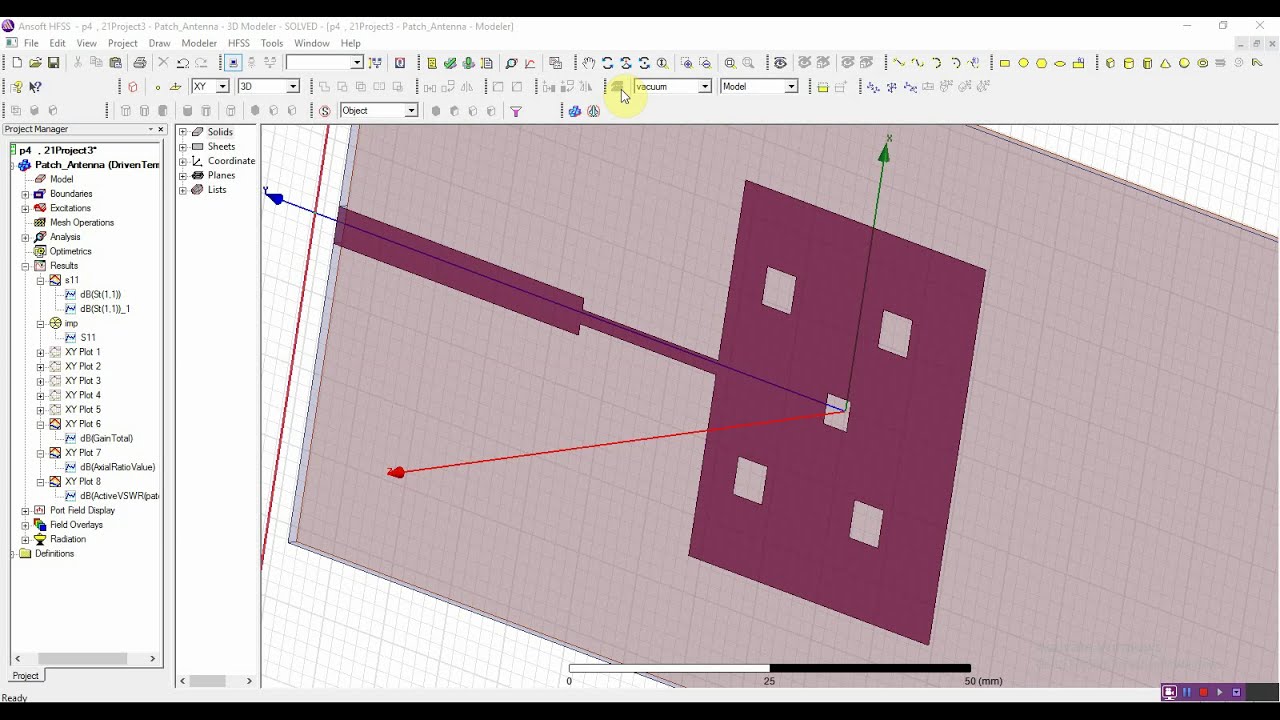The width and height of the screenshot is (1280, 720).
Task: Select the Excitations tree item
Action: coord(71,208)
